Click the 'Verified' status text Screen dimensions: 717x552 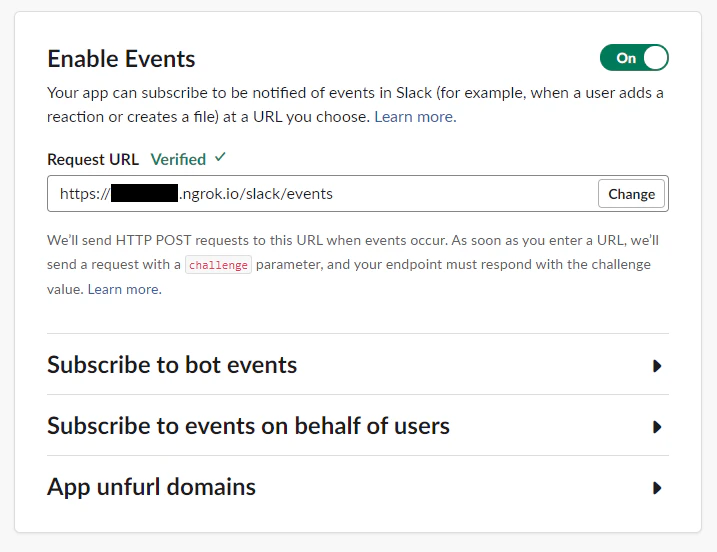click(178, 159)
